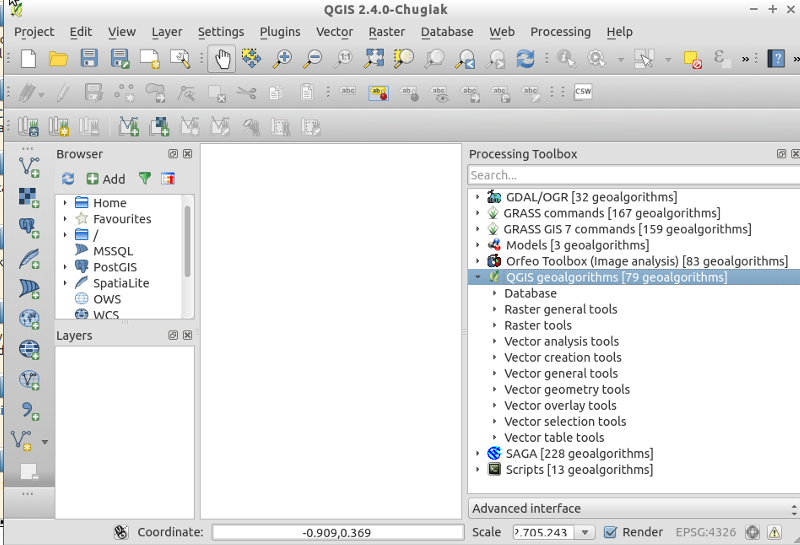Zoom to native 1:1 resolution icon
The image size is (800, 545).
click(343, 59)
